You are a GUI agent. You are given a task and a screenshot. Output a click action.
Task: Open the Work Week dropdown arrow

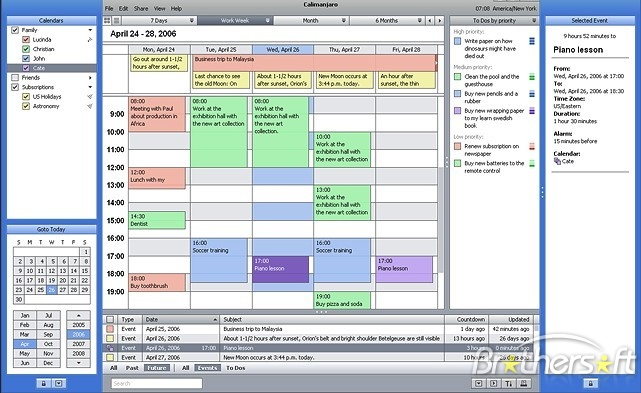pyautogui.click(x=267, y=20)
